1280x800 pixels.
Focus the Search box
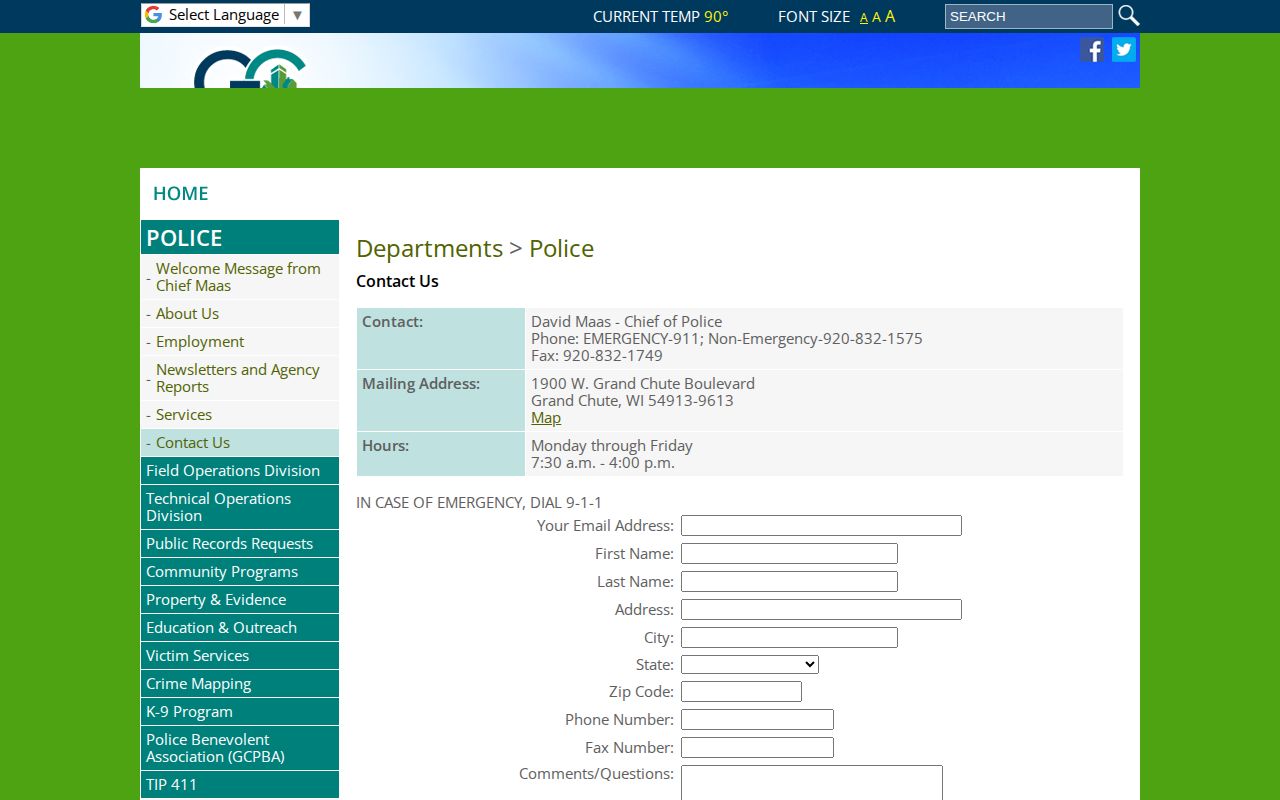(1029, 16)
